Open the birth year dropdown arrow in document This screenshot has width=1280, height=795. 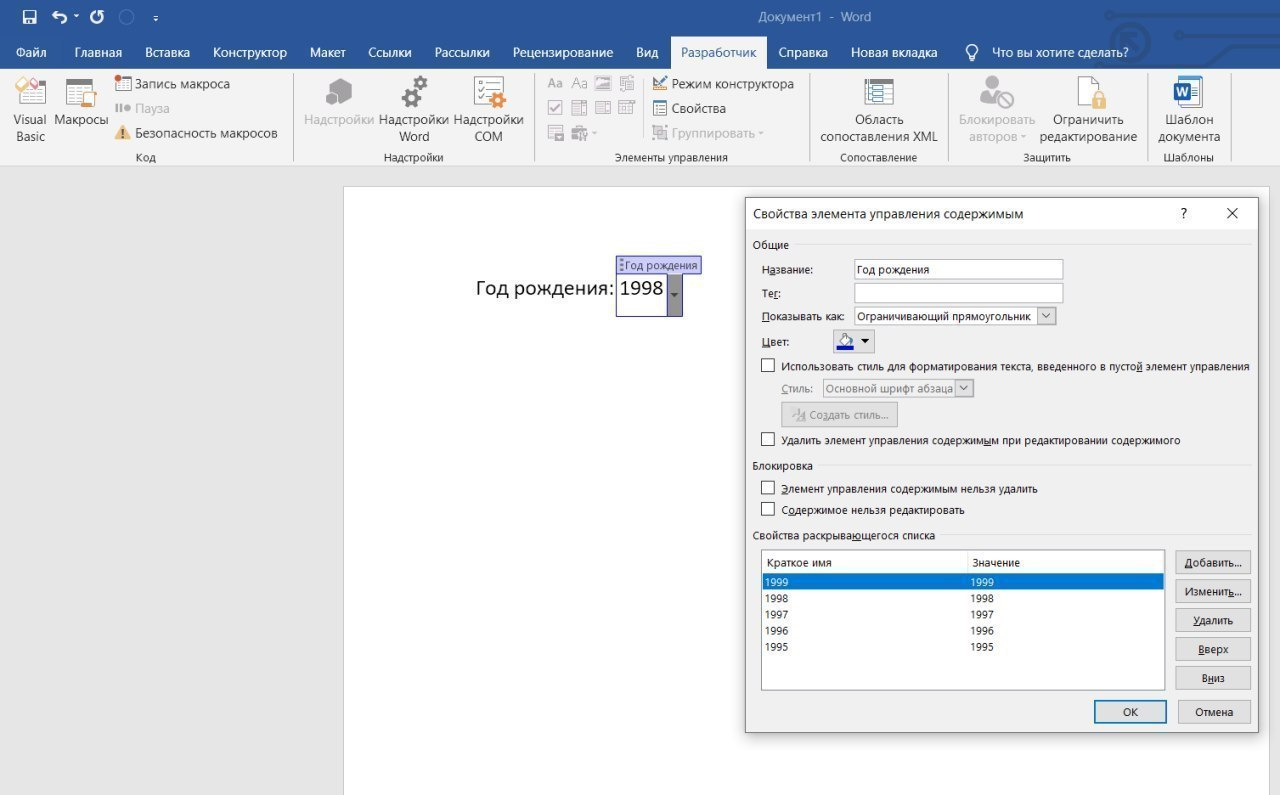pyautogui.click(x=674, y=295)
